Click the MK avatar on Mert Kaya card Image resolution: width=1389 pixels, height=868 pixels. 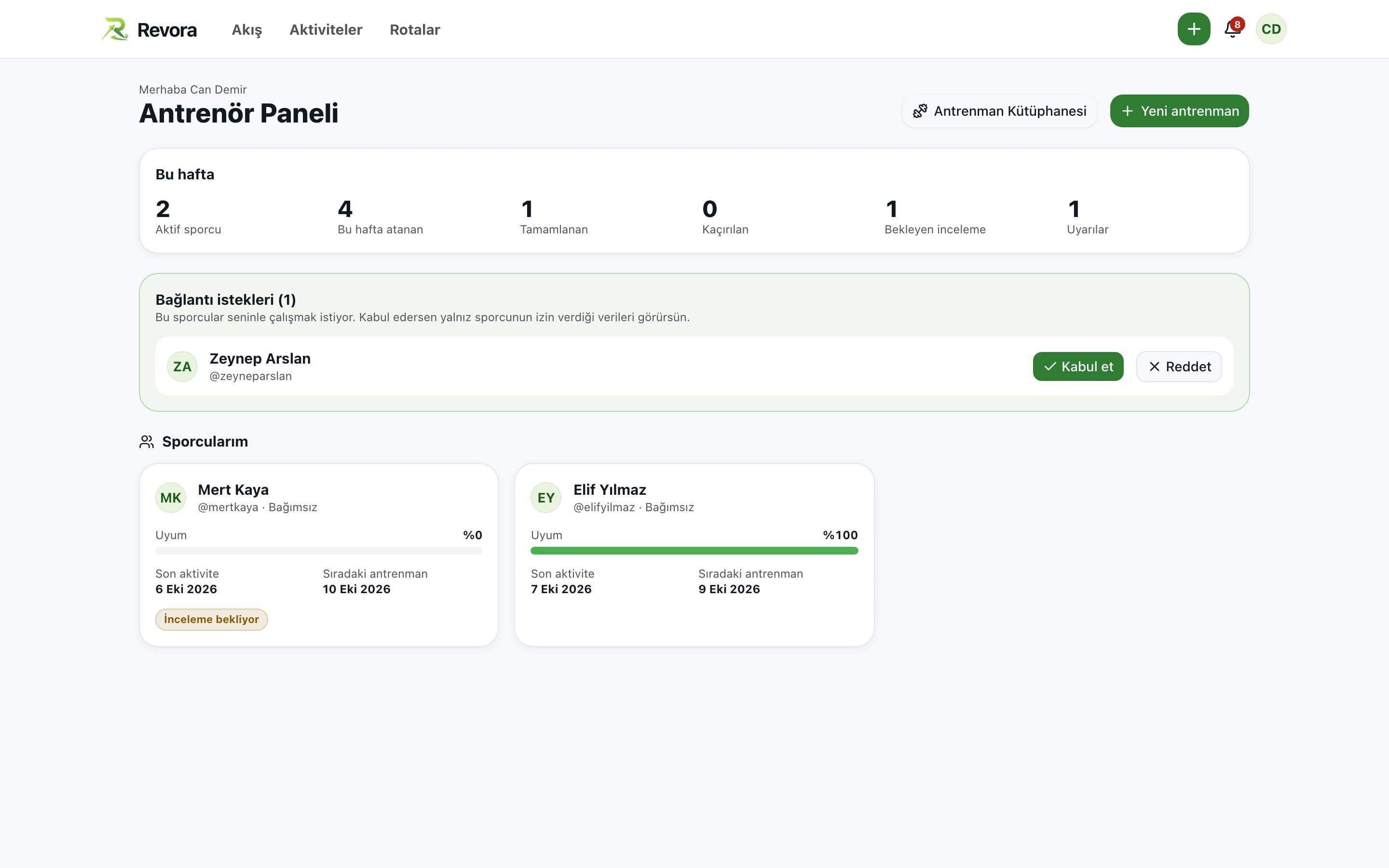point(170,498)
